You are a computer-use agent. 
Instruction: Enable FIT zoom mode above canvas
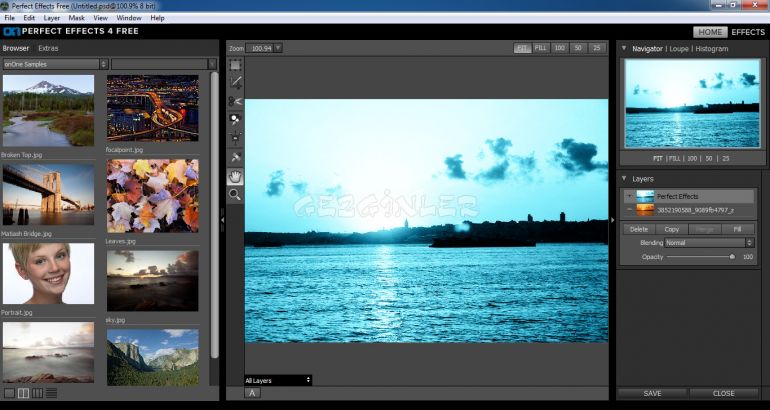click(x=523, y=48)
